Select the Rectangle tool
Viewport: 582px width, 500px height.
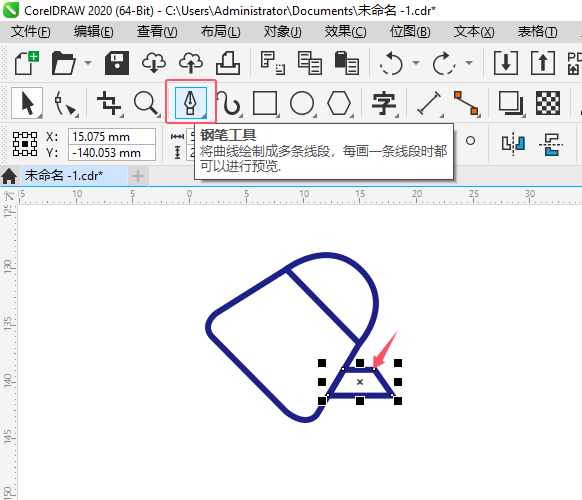[265, 103]
